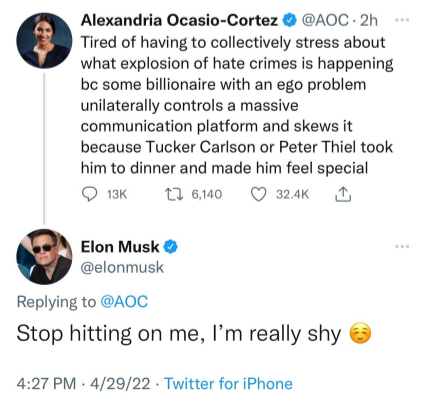Image resolution: width=424 pixels, height=397 pixels.
Task: Open Elon Musk's profile picture
Action: click(x=44, y=257)
